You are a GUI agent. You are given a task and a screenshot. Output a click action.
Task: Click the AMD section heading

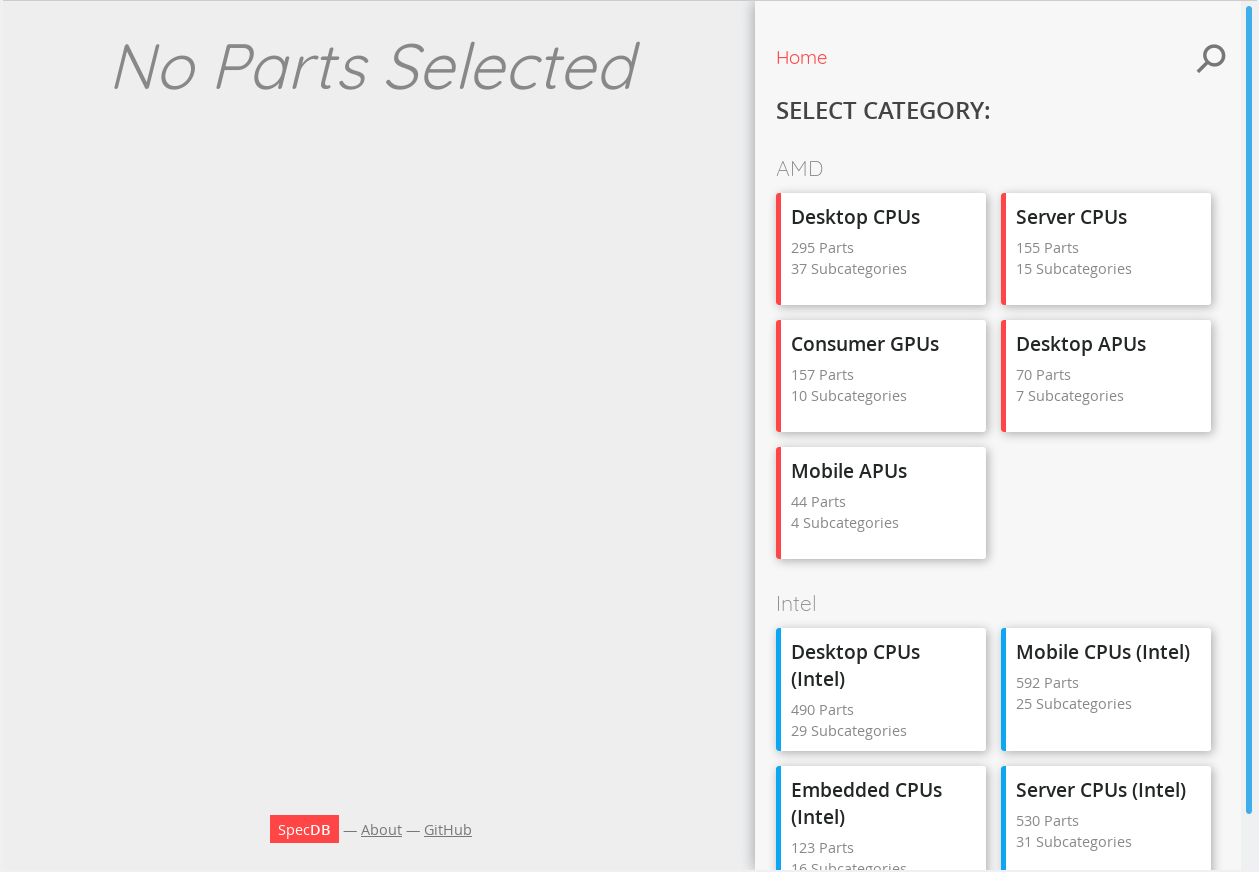coord(799,169)
